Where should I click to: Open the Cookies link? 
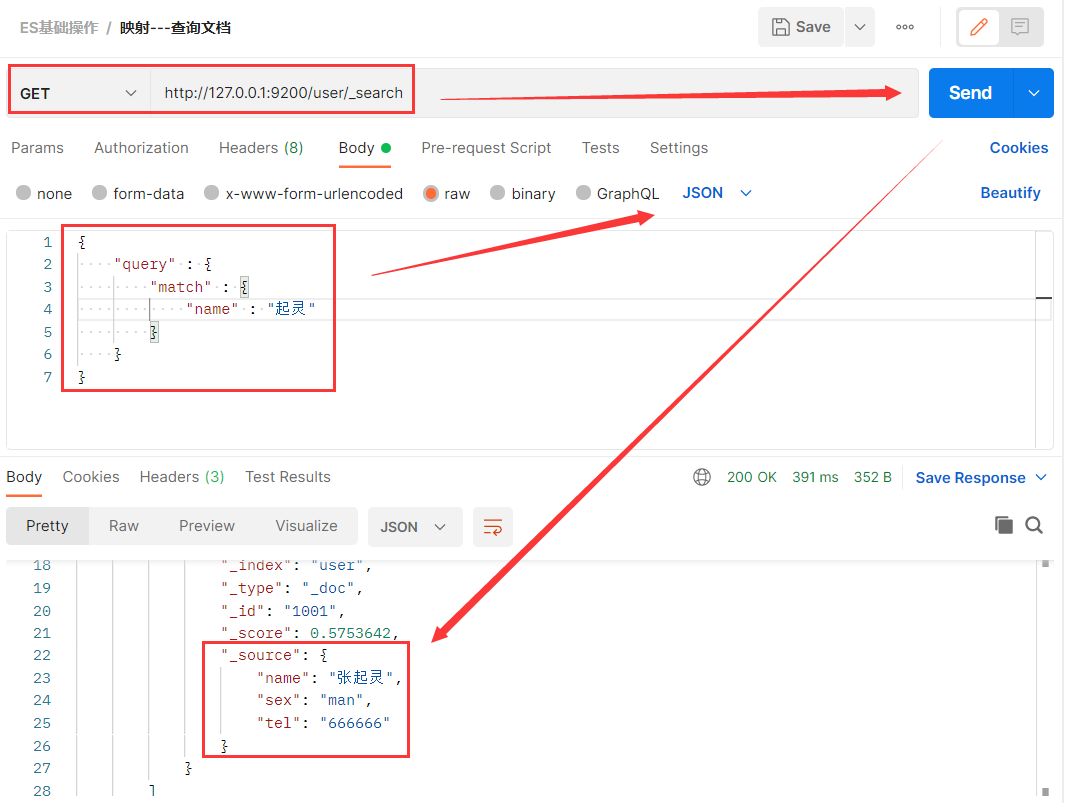click(x=1018, y=148)
